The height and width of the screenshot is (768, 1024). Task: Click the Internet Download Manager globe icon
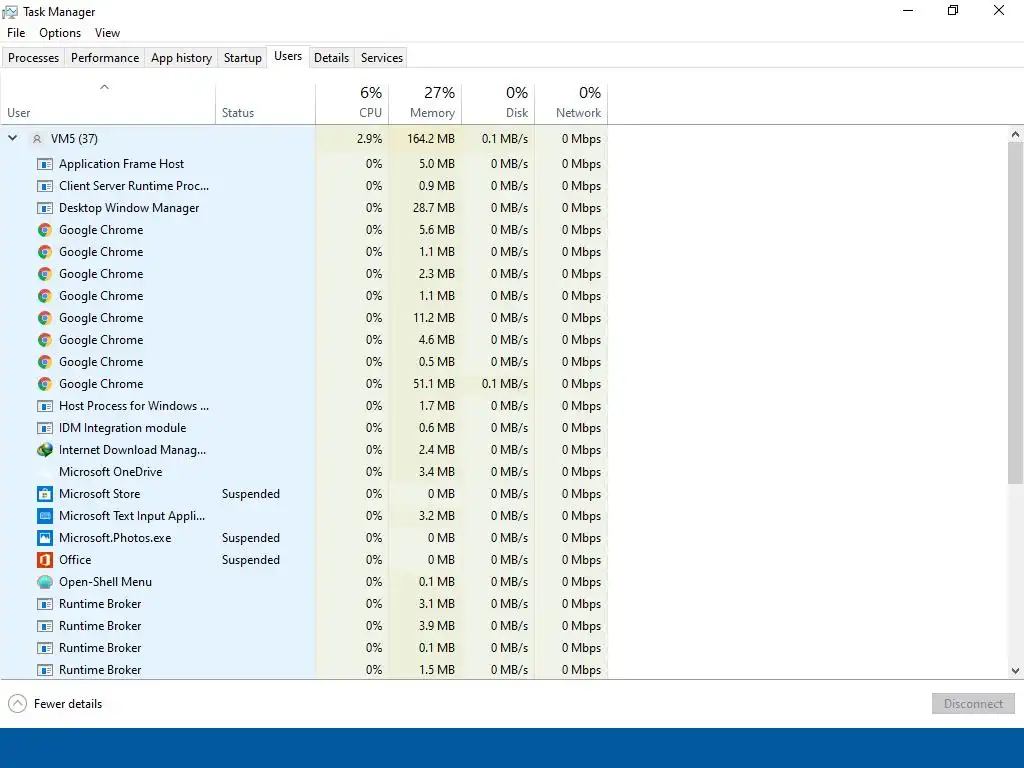44,450
